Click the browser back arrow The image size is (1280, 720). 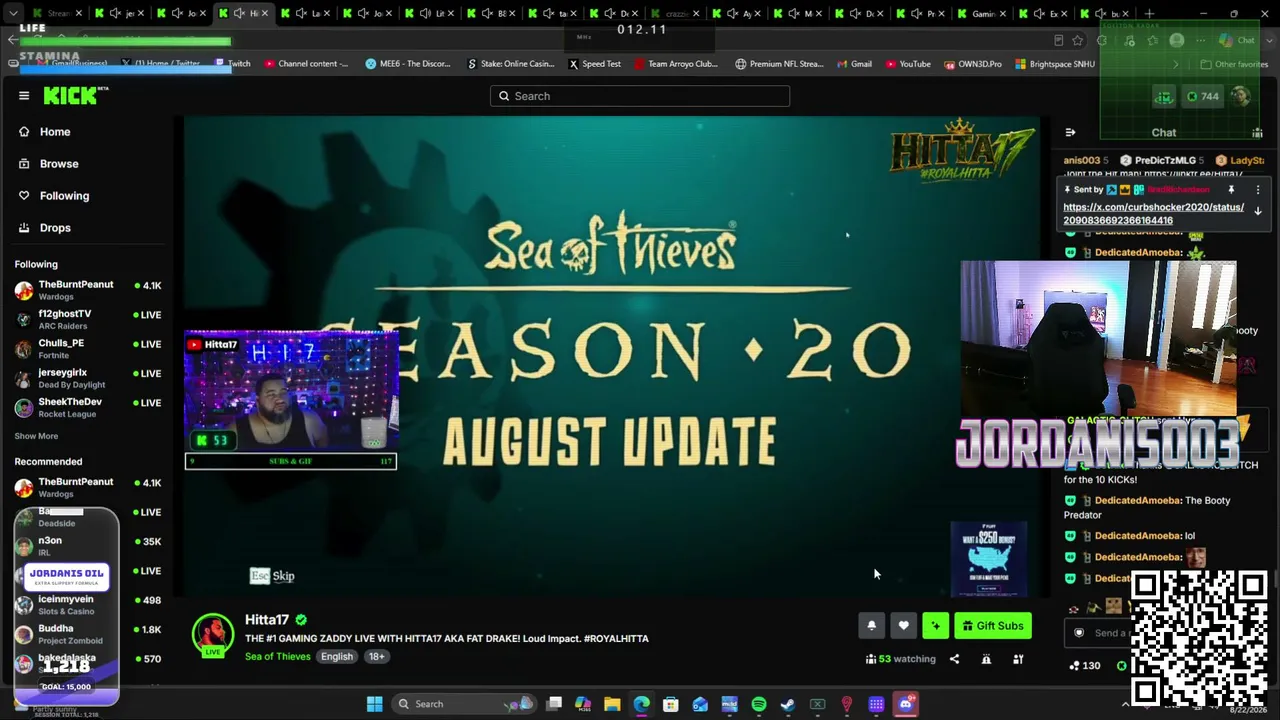point(12,40)
